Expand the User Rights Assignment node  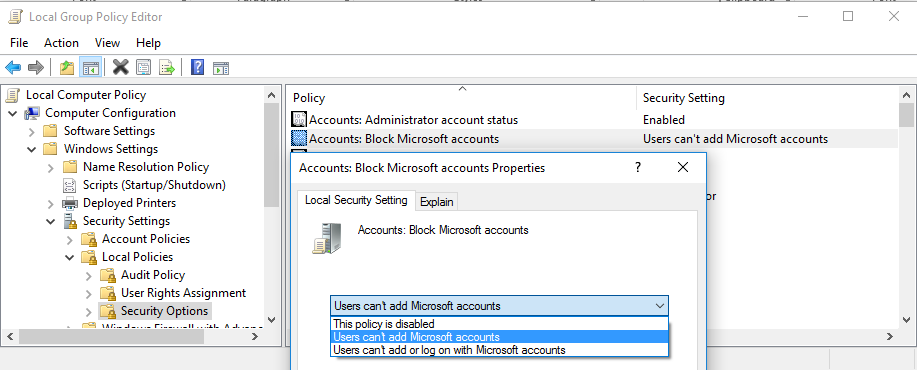coord(89,293)
